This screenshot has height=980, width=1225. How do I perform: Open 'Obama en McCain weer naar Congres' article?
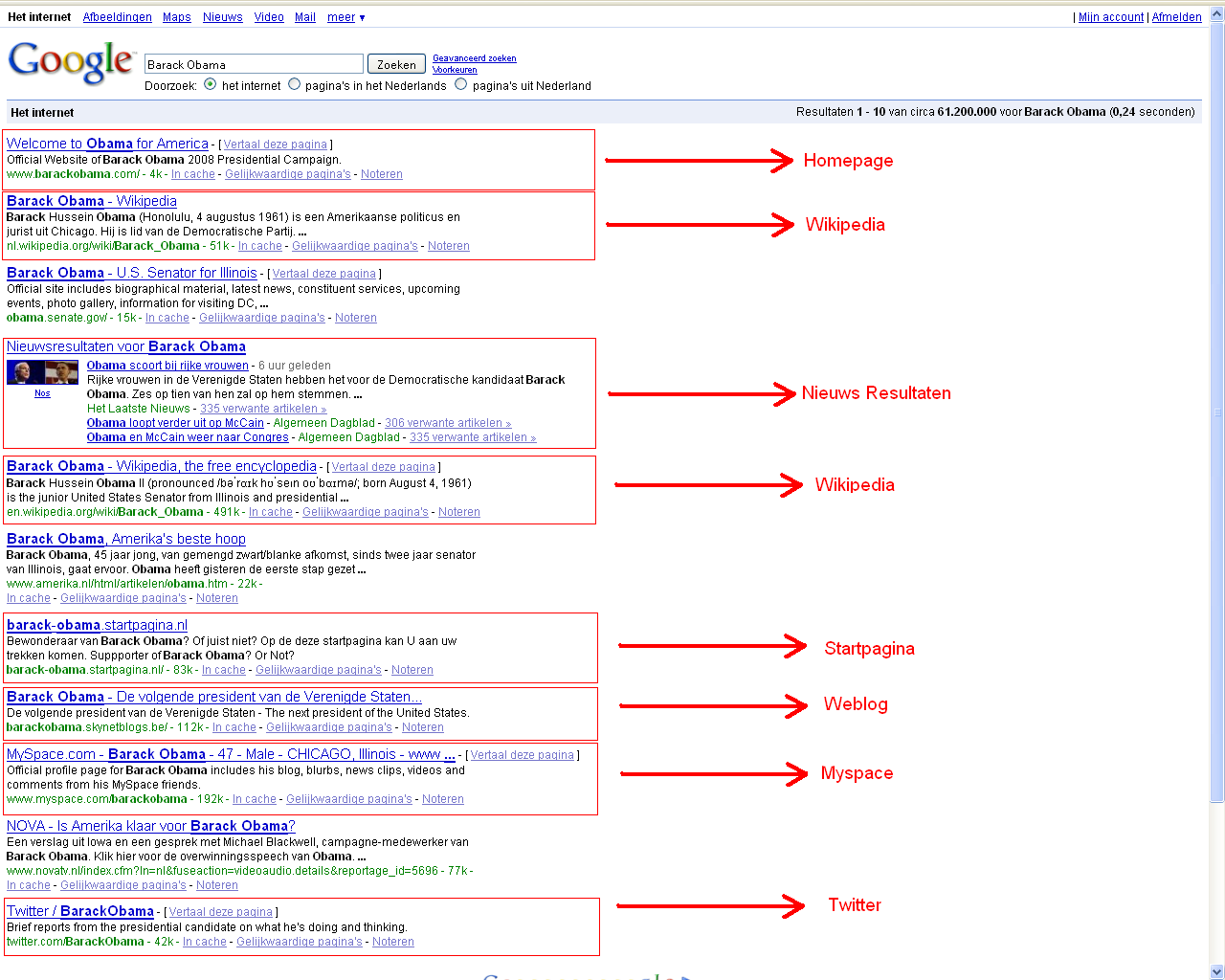point(188,437)
